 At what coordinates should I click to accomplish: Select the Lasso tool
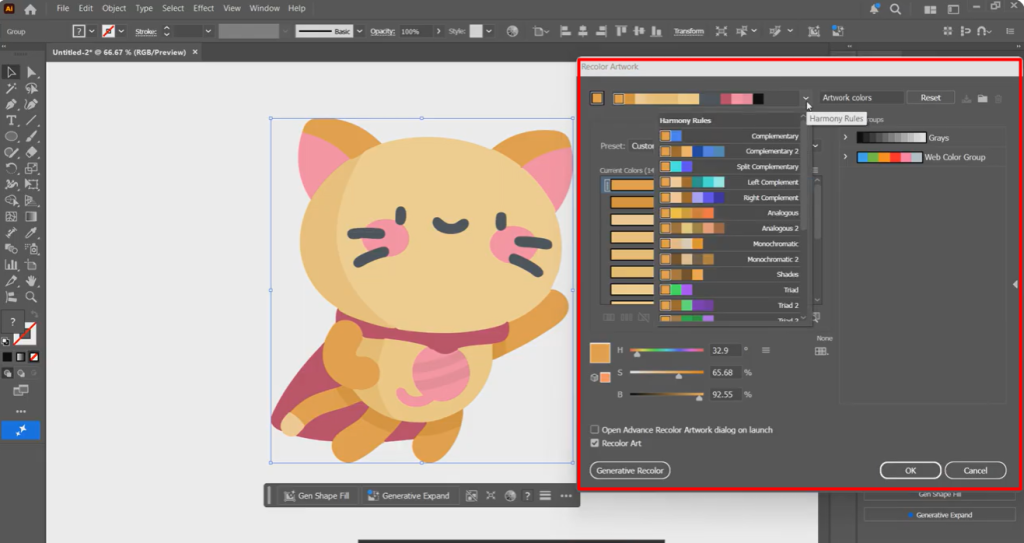pyautogui.click(x=31, y=88)
